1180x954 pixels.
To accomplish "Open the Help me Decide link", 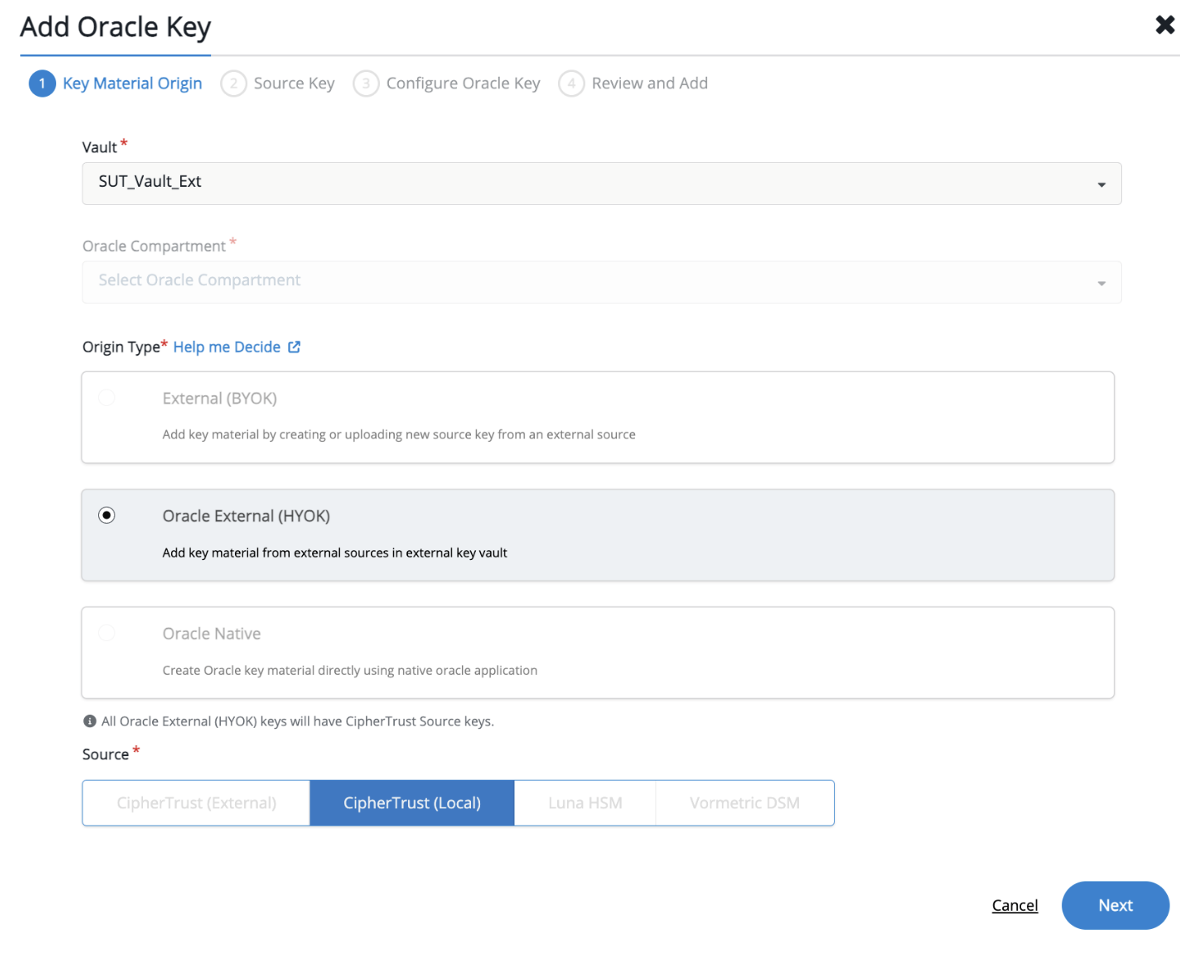I will [227, 346].
